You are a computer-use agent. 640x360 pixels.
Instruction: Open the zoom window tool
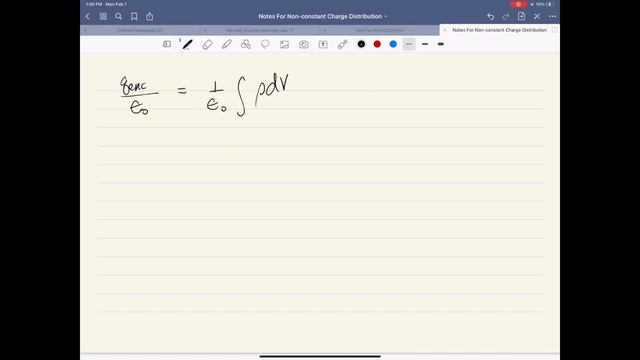pyautogui.click(x=167, y=44)
